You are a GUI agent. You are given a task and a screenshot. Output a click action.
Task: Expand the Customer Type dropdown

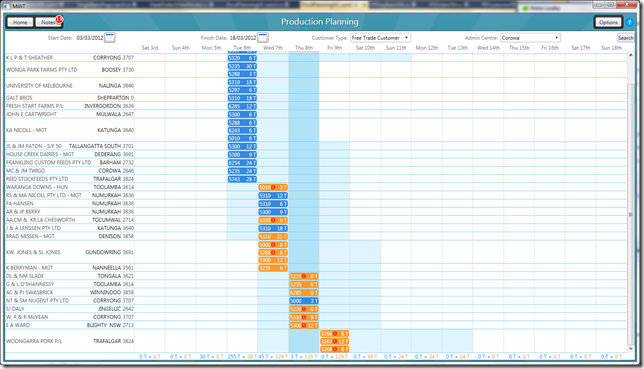[380, 38]
